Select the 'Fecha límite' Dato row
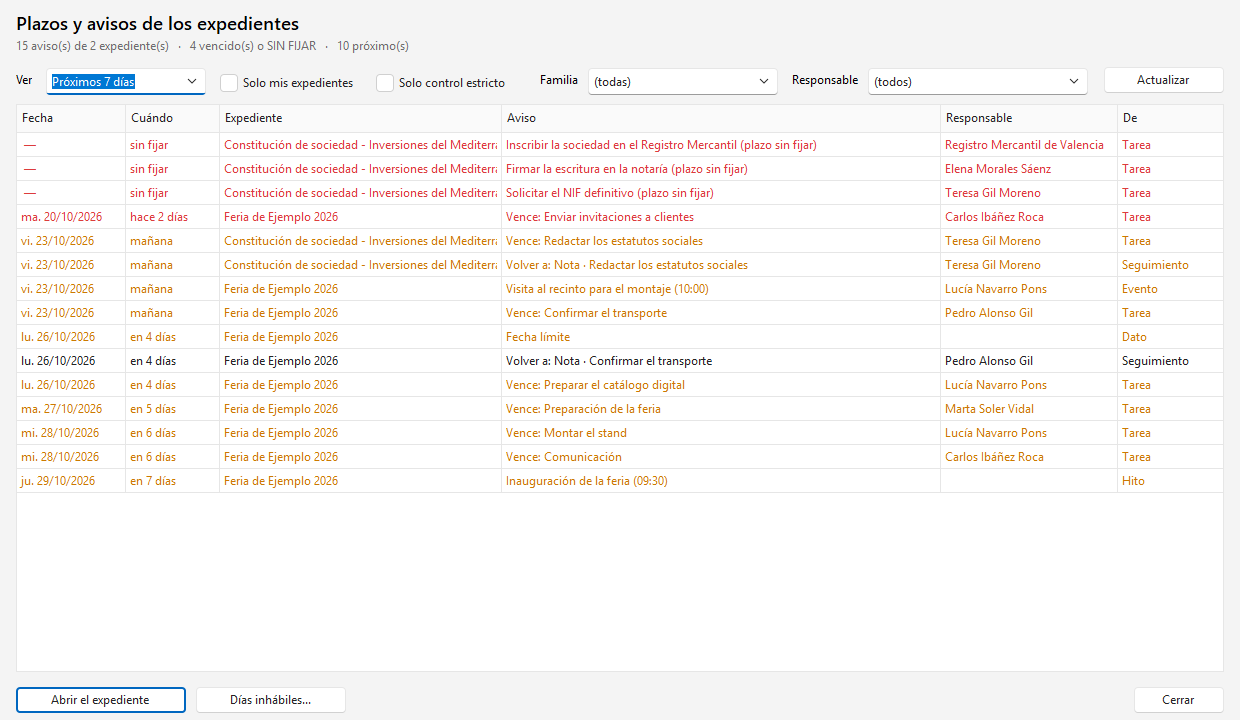 pyautogui.click(x=620, y=337)
